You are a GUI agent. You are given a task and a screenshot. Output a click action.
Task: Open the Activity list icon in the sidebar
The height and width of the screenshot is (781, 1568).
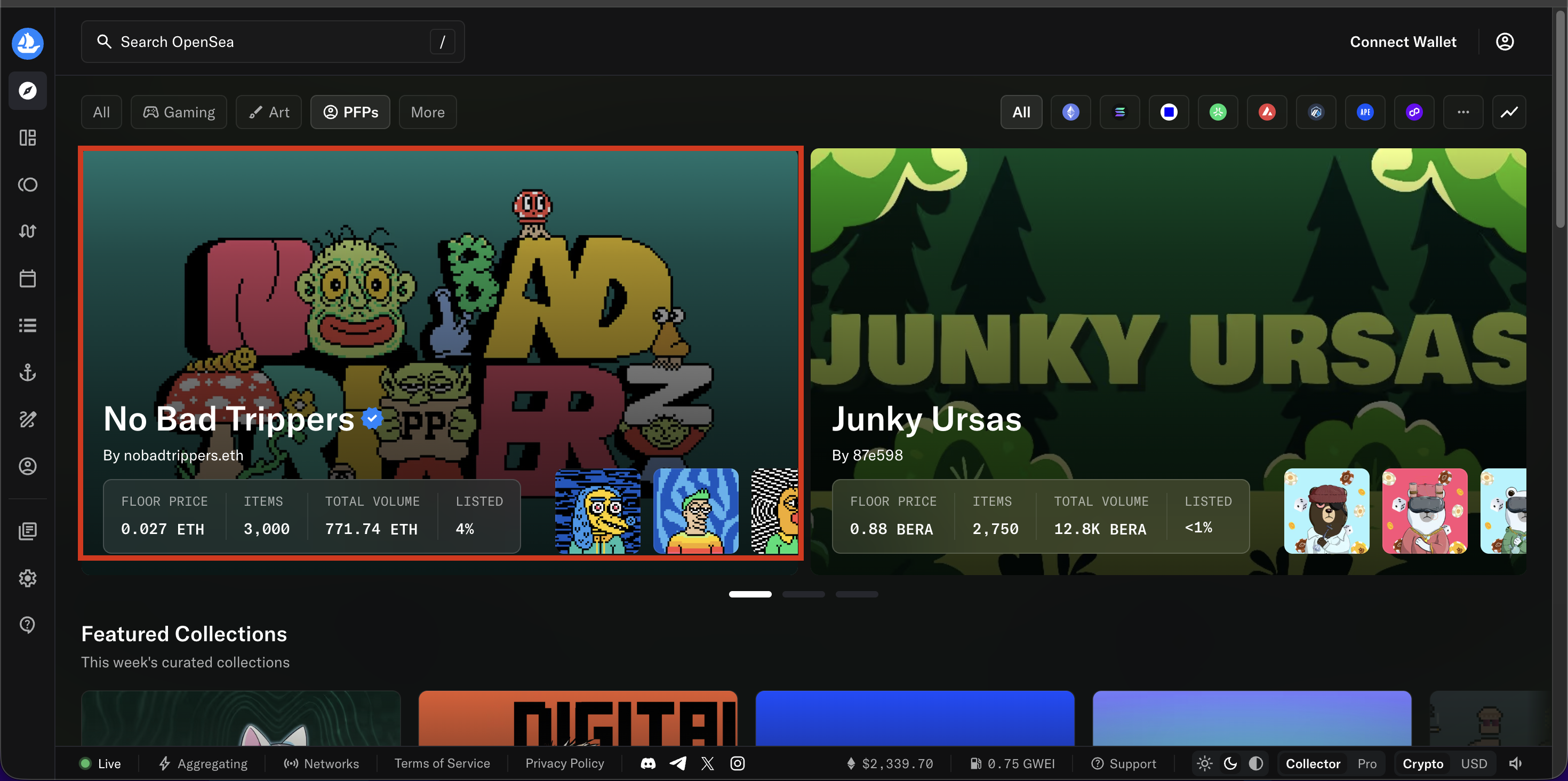(x=27, y=325)
